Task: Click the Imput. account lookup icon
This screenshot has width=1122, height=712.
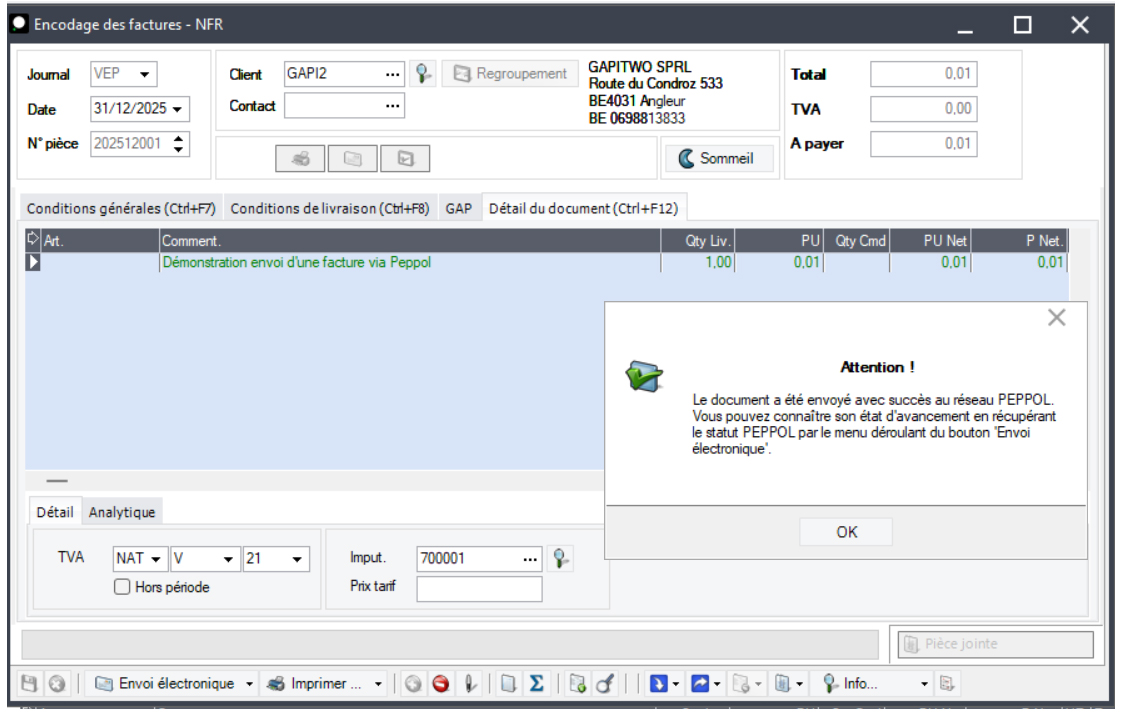Action: (562, 559)
